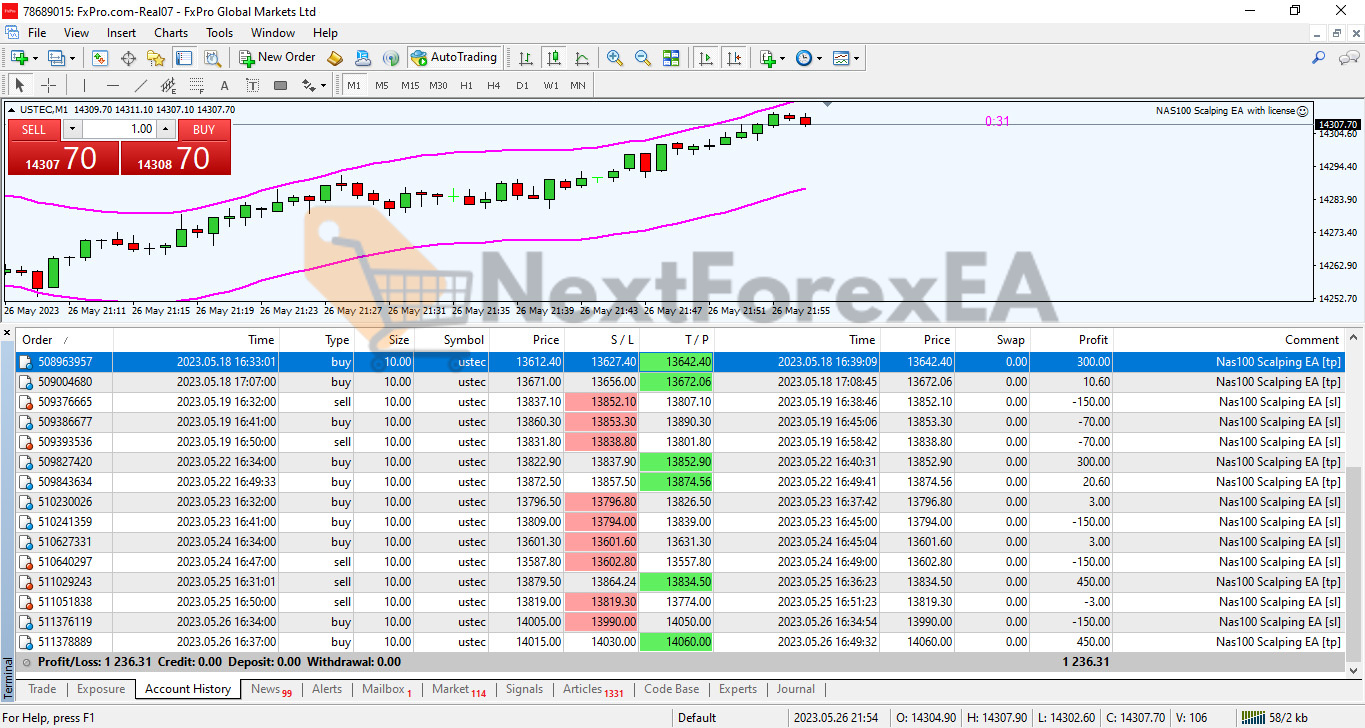
Task: Toggle chart Auto Scroll
Action: pyautogui.click(x=707, y=58)
